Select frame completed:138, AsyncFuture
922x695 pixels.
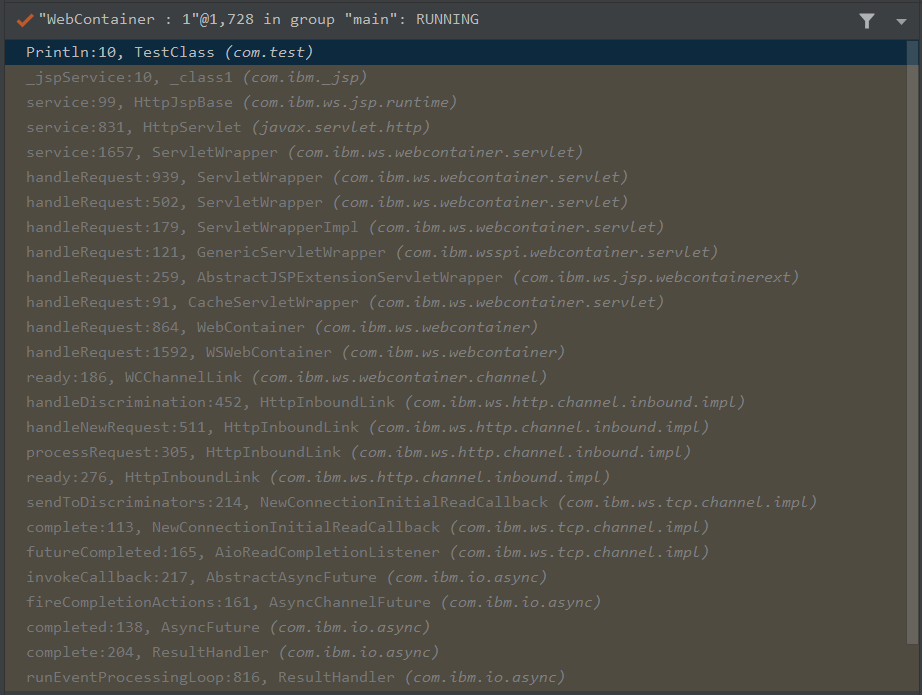click(456, 627)
